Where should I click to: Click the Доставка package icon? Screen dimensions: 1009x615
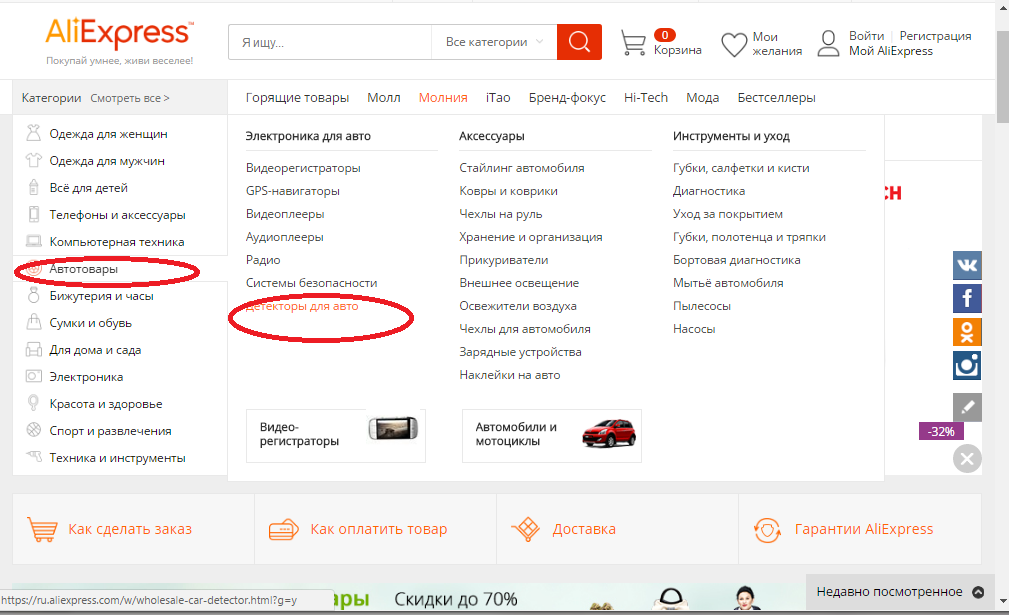[526, 529]
